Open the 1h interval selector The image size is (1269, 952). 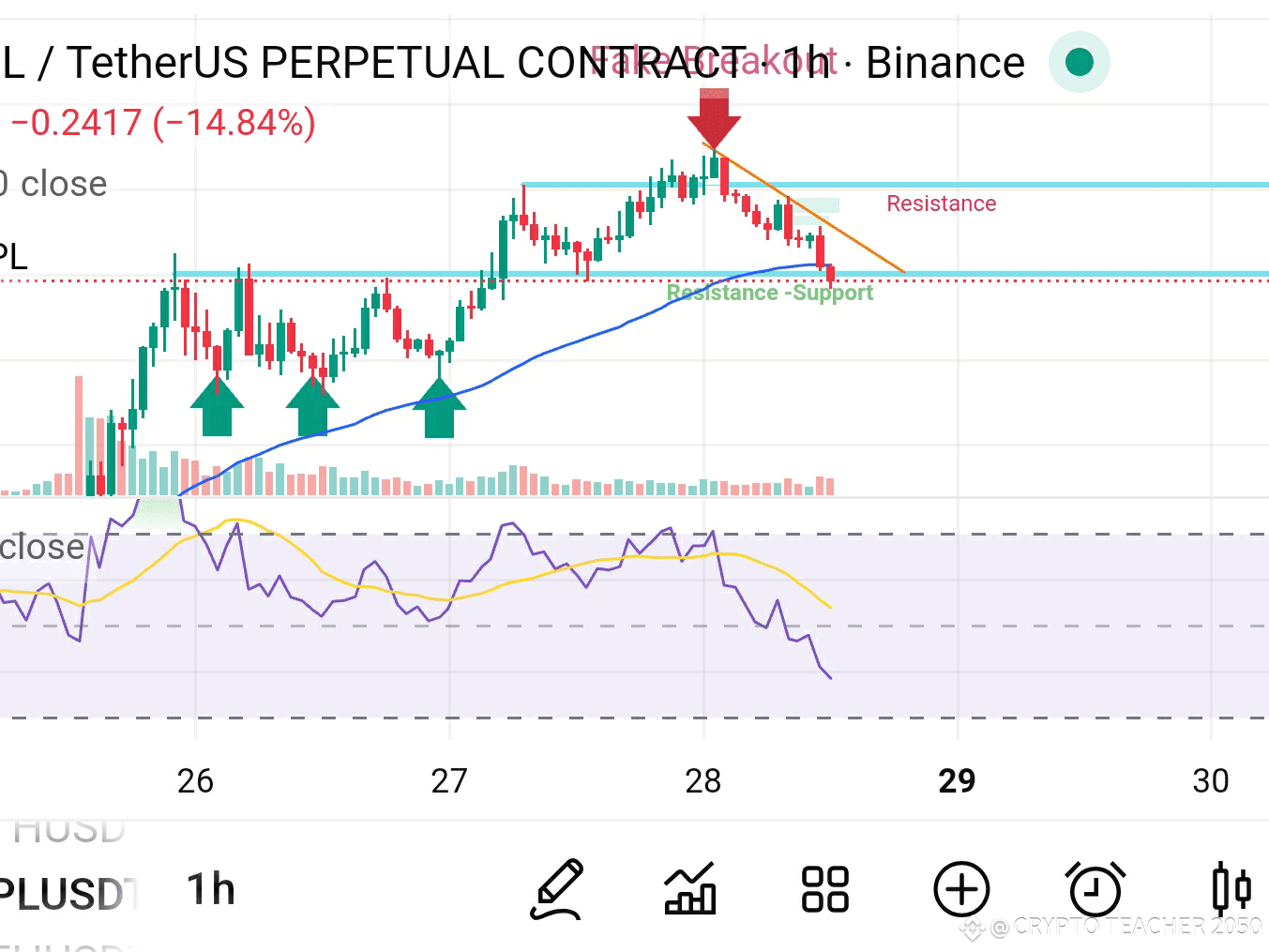click(208, 889)
